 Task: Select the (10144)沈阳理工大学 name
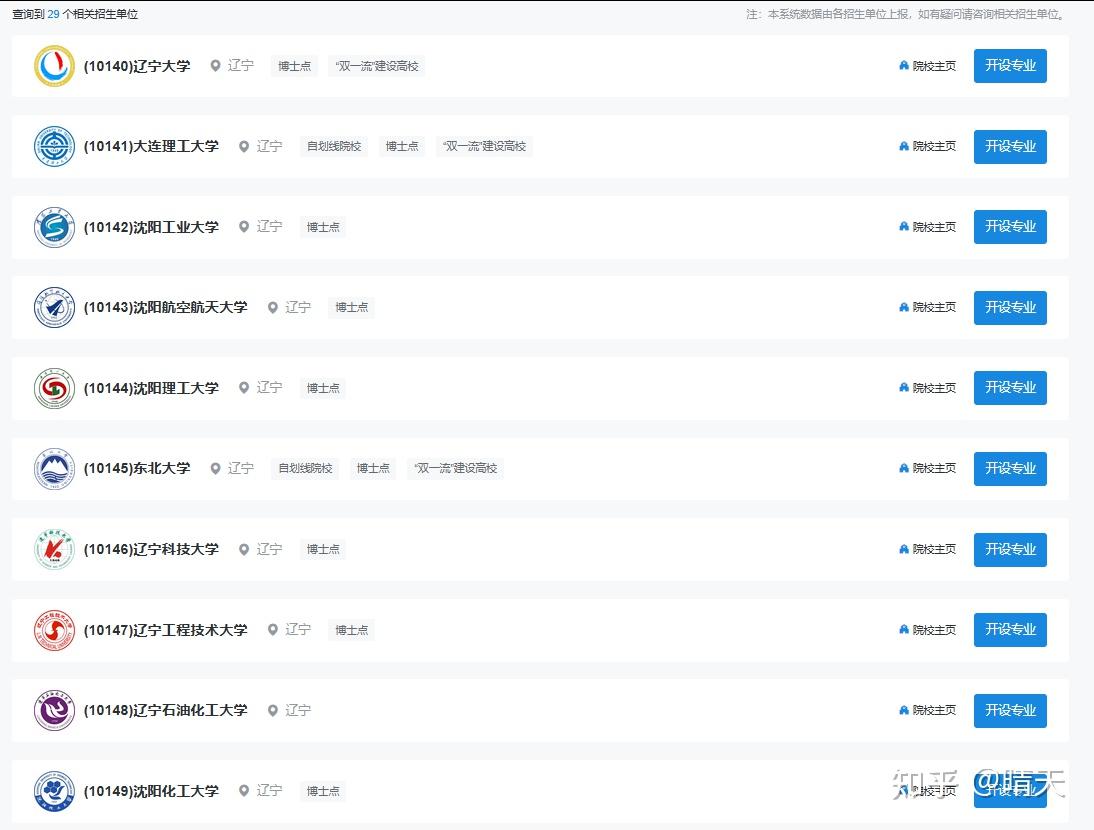[x=151, y=388]
